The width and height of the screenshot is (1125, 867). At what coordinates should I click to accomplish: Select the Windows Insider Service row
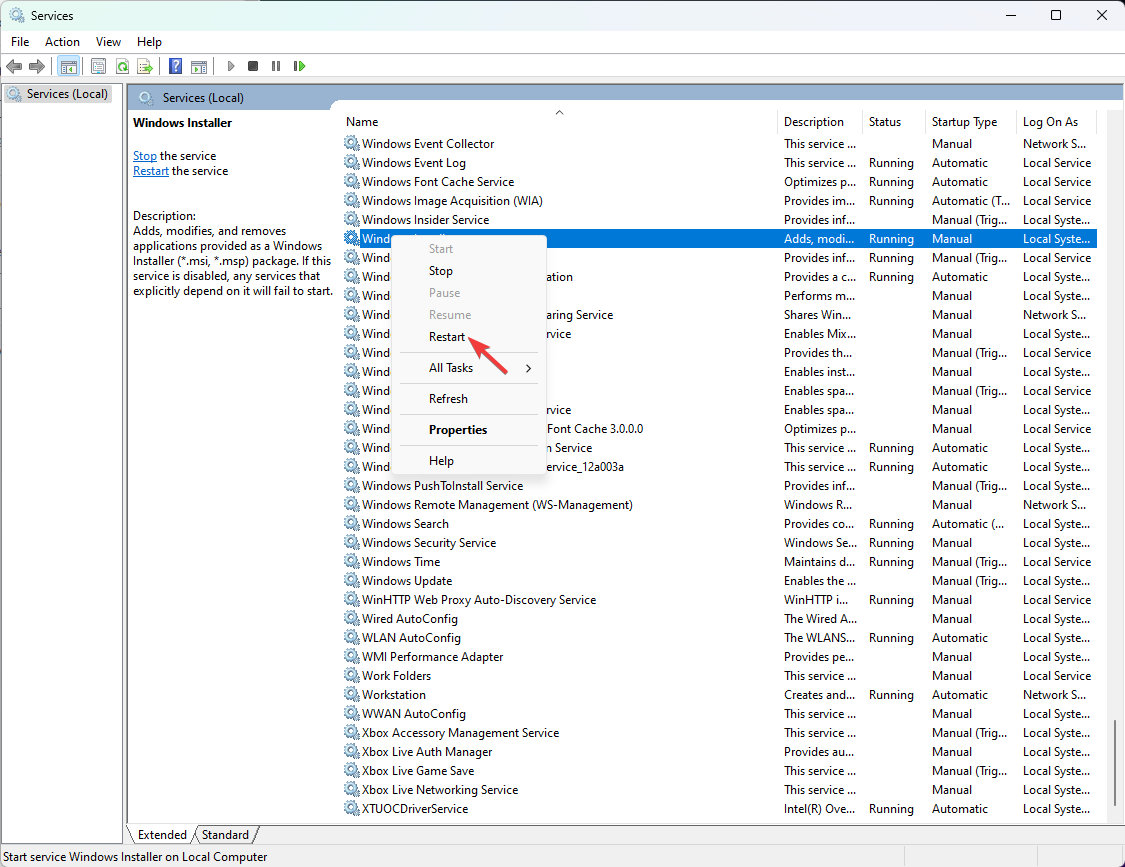(x=720, y=220)
